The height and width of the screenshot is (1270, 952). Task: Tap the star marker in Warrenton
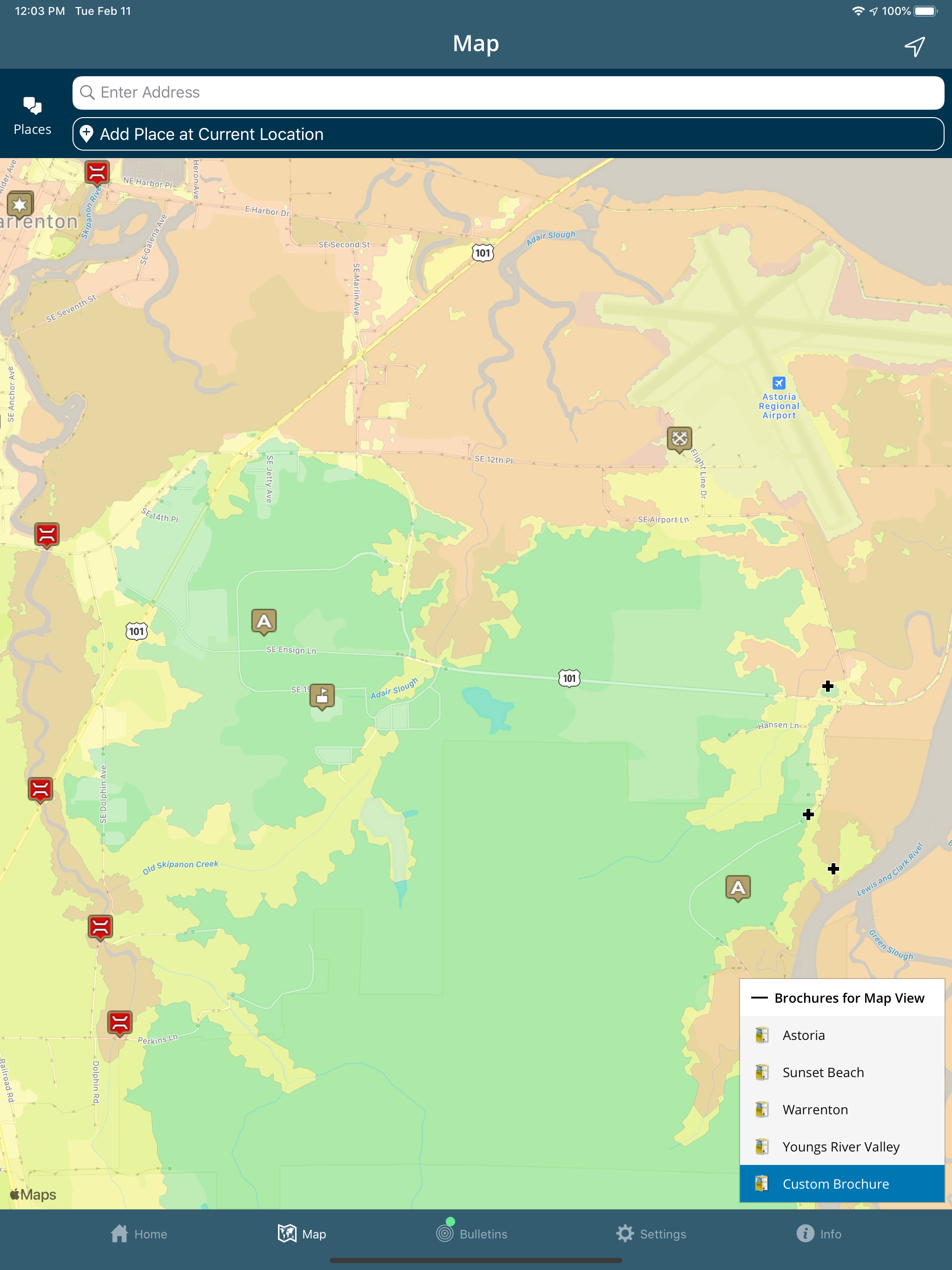(20, 205)
